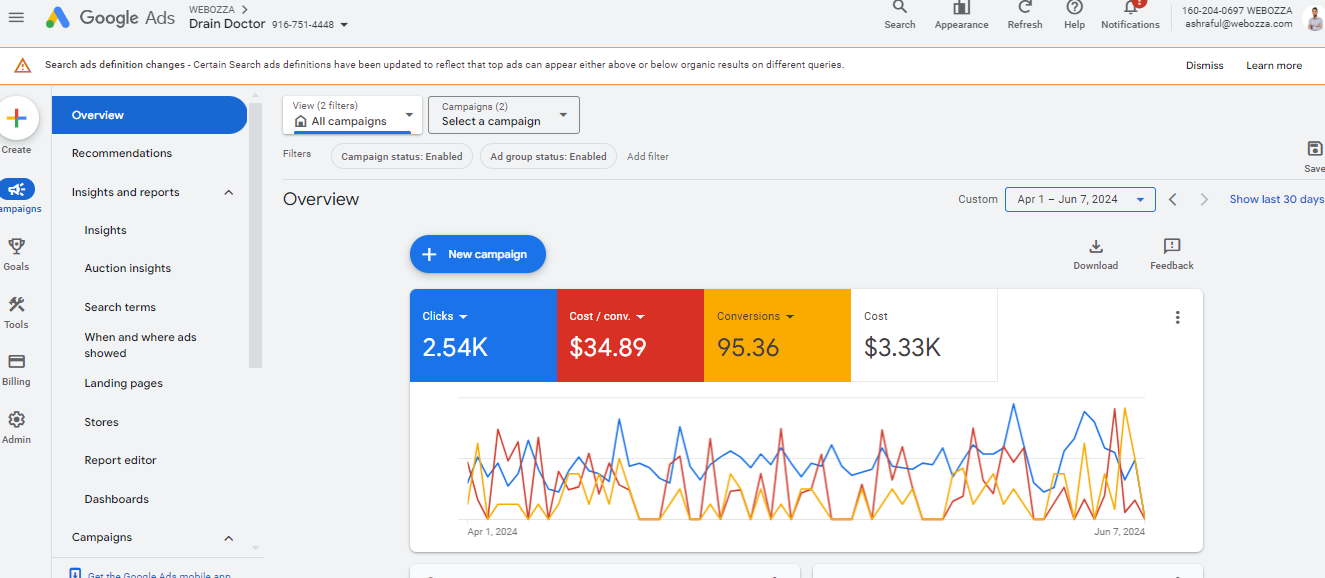
Task: Go to Recommendations page
Action: (x=121, y=152)
